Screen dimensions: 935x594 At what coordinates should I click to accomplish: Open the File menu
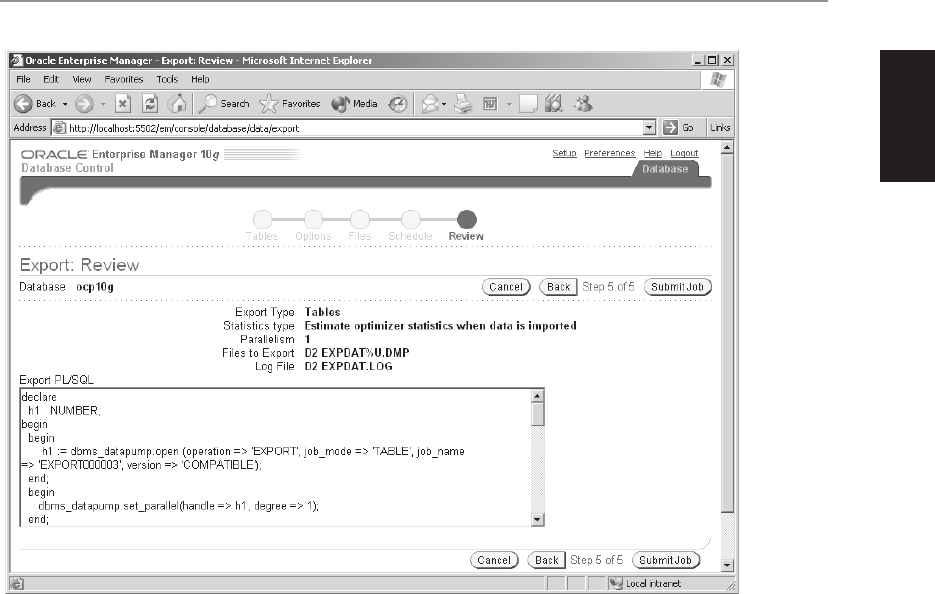pyautogui.click(x=23, y=79)
